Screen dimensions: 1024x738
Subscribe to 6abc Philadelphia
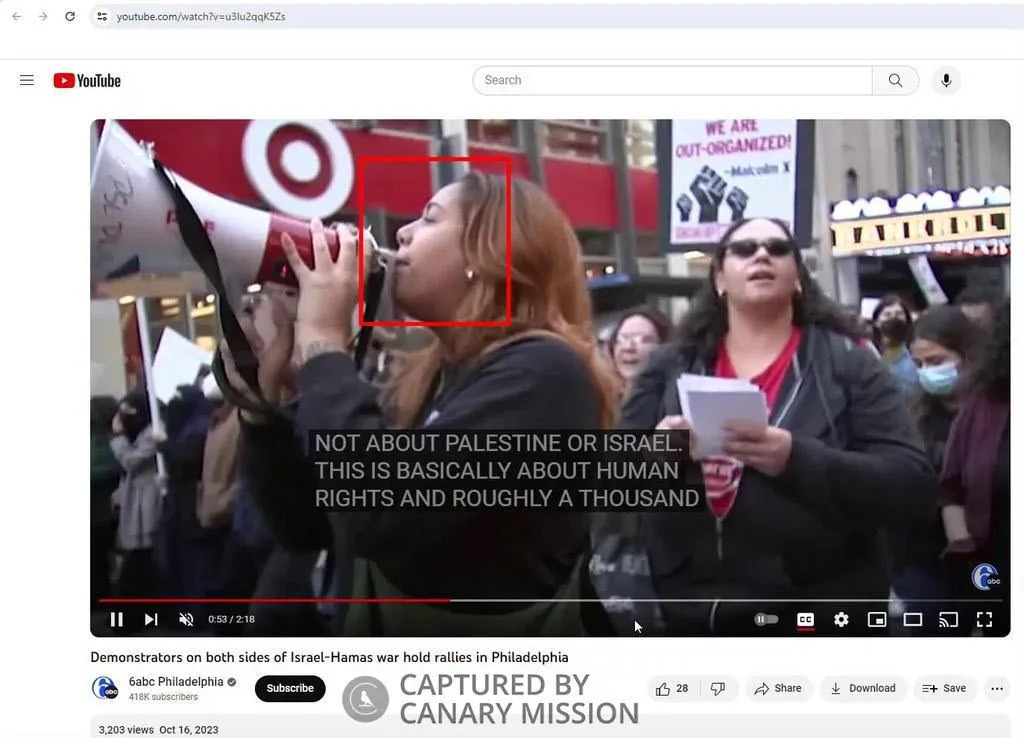tap(290, 688)
